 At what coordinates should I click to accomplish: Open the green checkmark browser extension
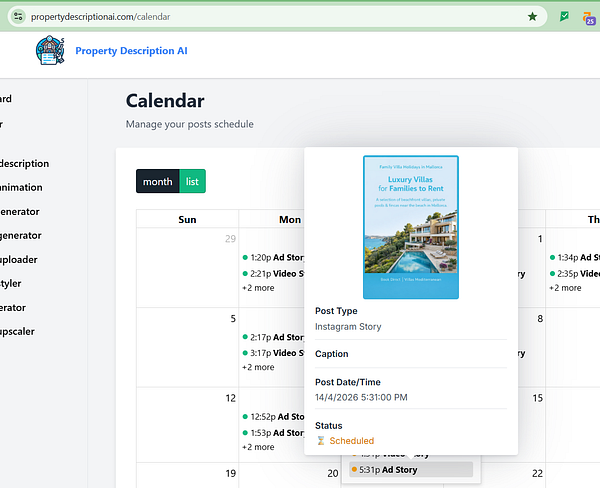coord(564,16)
